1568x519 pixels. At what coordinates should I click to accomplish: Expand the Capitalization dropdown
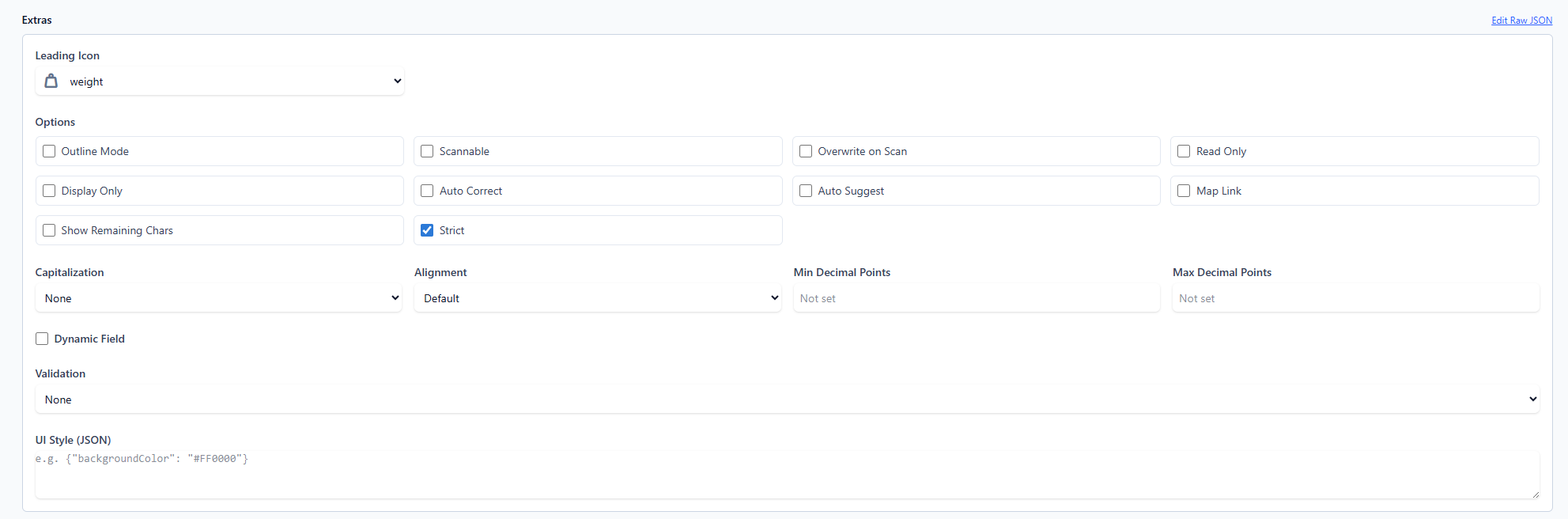(219, 298)
